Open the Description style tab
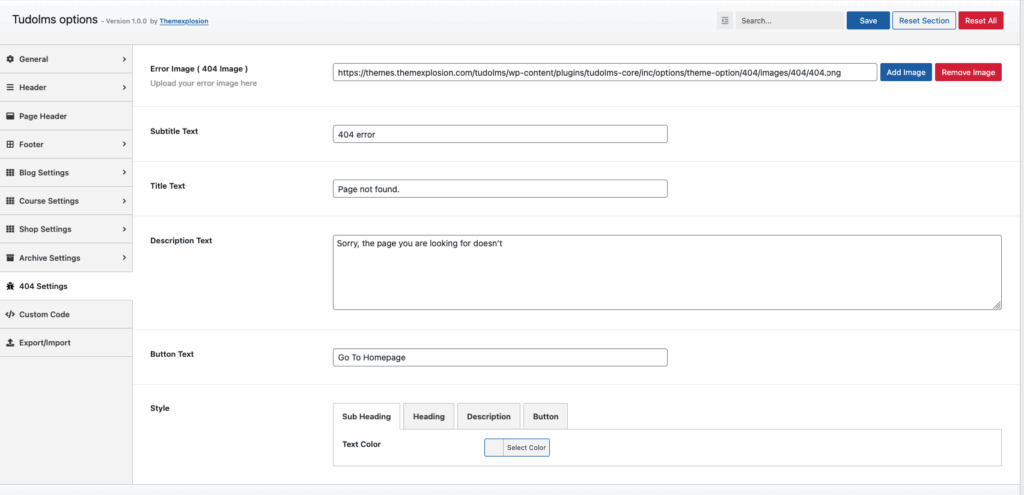The width and height of the screenshot is (1024, 495). [488, 417]
